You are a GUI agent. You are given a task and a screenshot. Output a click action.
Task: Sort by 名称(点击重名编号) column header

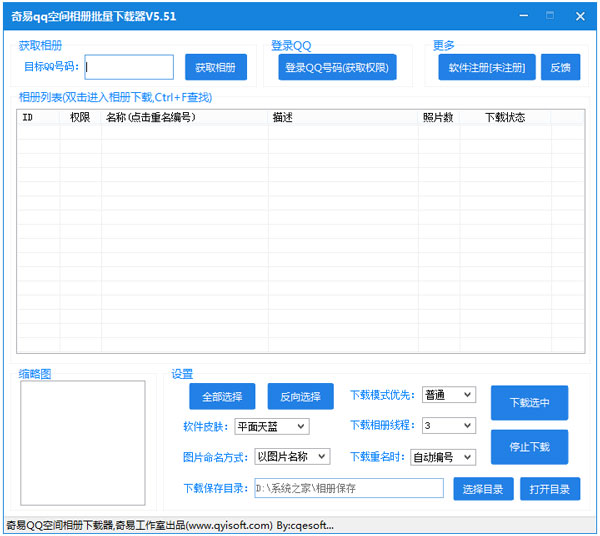point(184,117)
